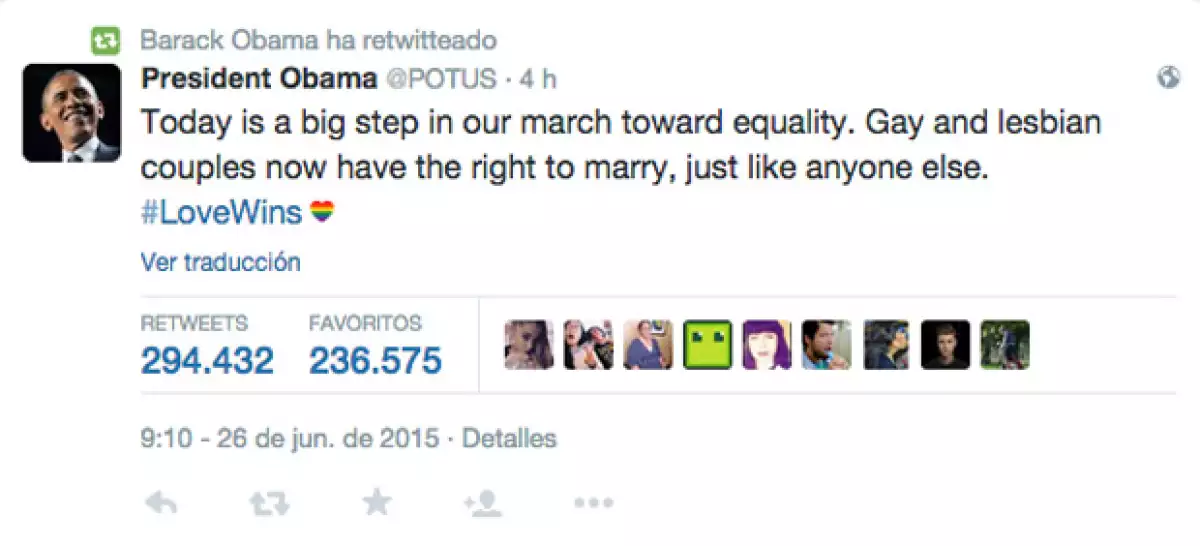
Task: Click "Ver traducción" to translate the tweet
Action: pos(220,263)
